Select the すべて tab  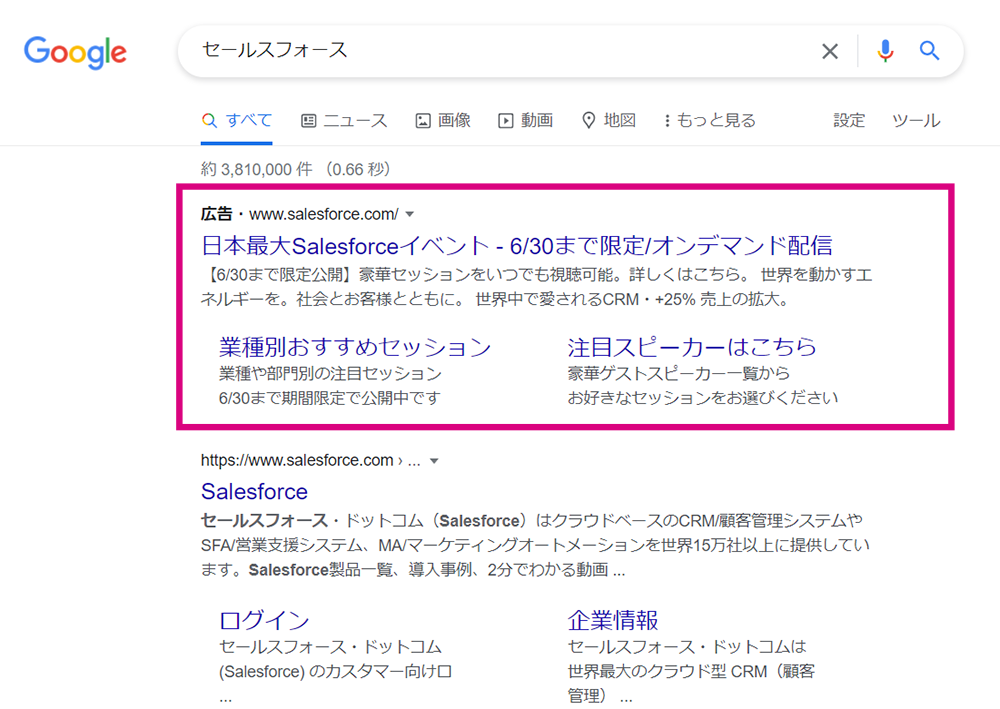(x=237, y=121)
